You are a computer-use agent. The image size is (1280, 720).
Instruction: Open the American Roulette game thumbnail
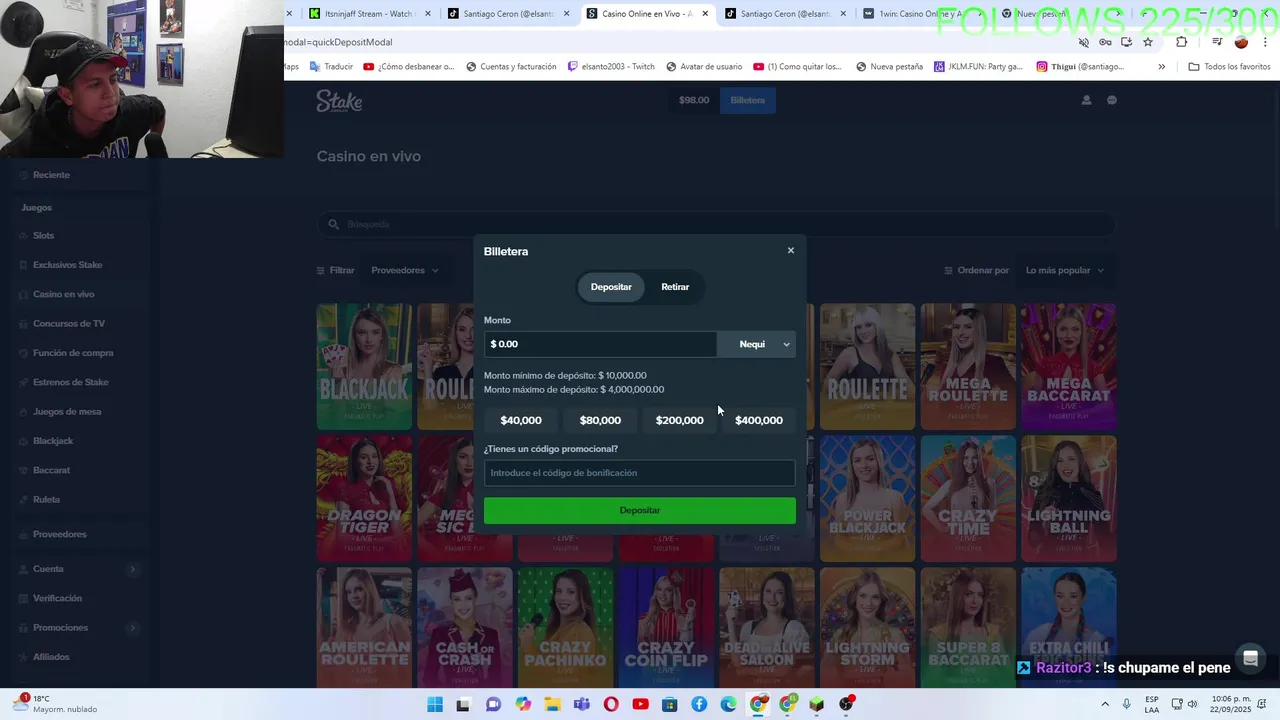tap(364, 628)
